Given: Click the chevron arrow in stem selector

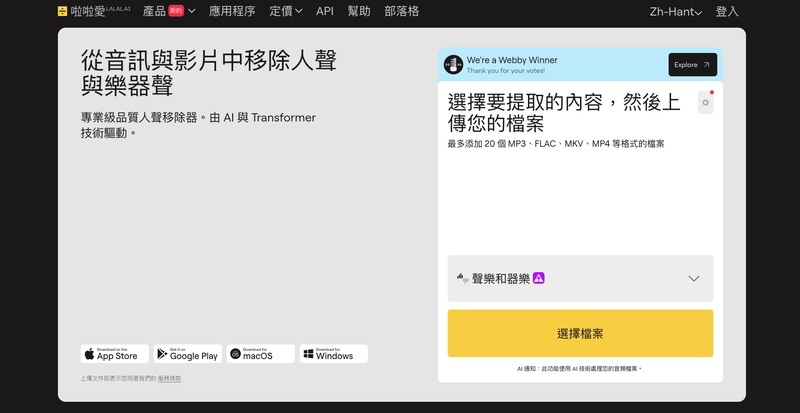Looking at the screenshot, I should pos(693,279).
